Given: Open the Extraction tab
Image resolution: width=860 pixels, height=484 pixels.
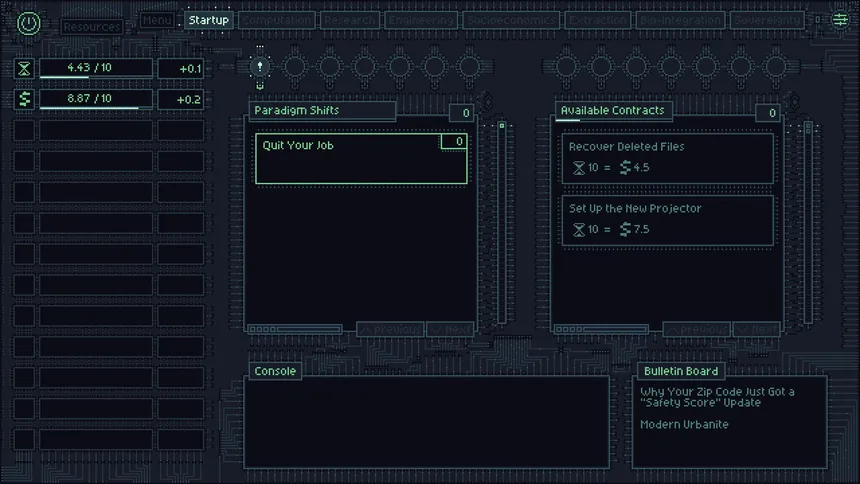Looking at the screenshot, I should [x=597, y=20].
